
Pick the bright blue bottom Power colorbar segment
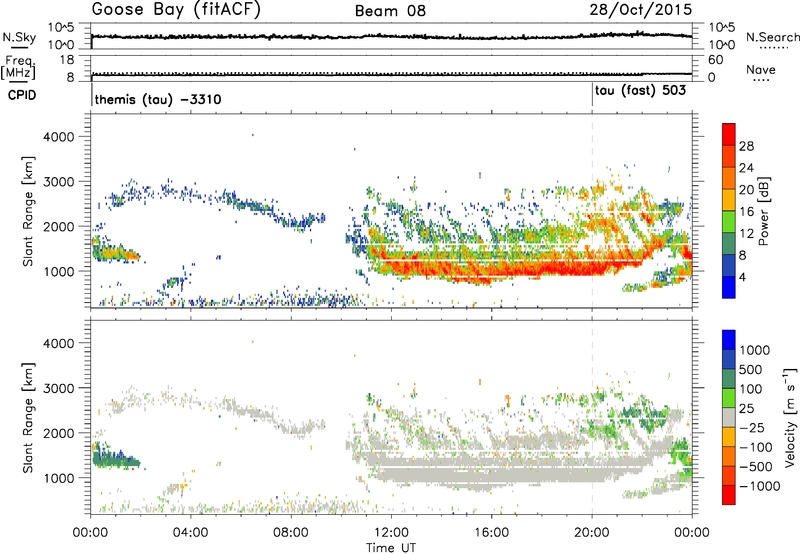click(x=729, y=287)
